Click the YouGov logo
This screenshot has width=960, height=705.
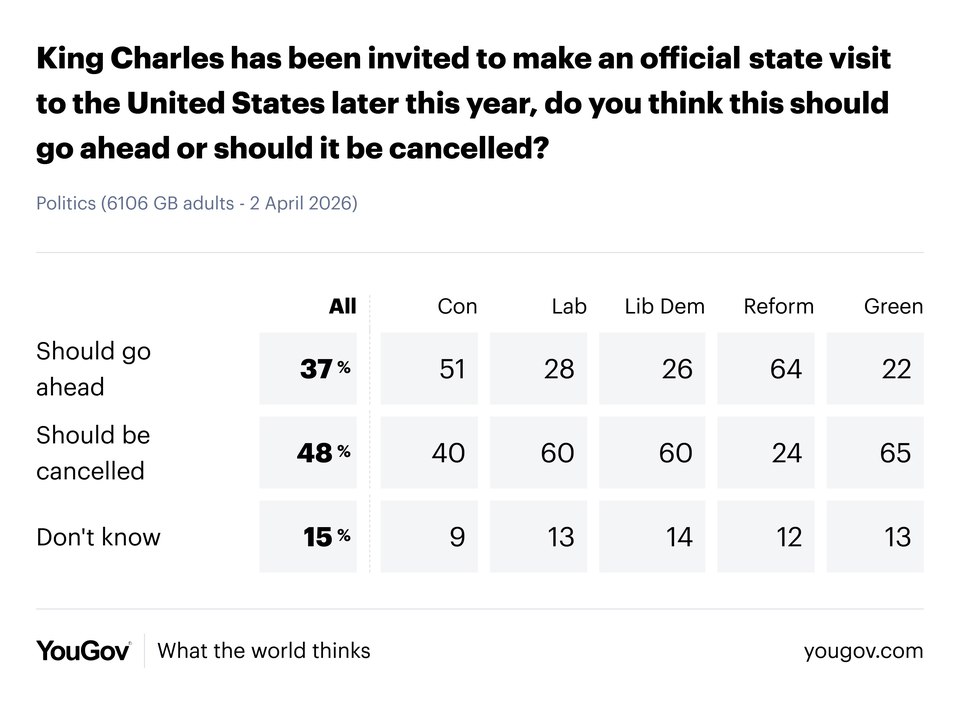(83, 651)
